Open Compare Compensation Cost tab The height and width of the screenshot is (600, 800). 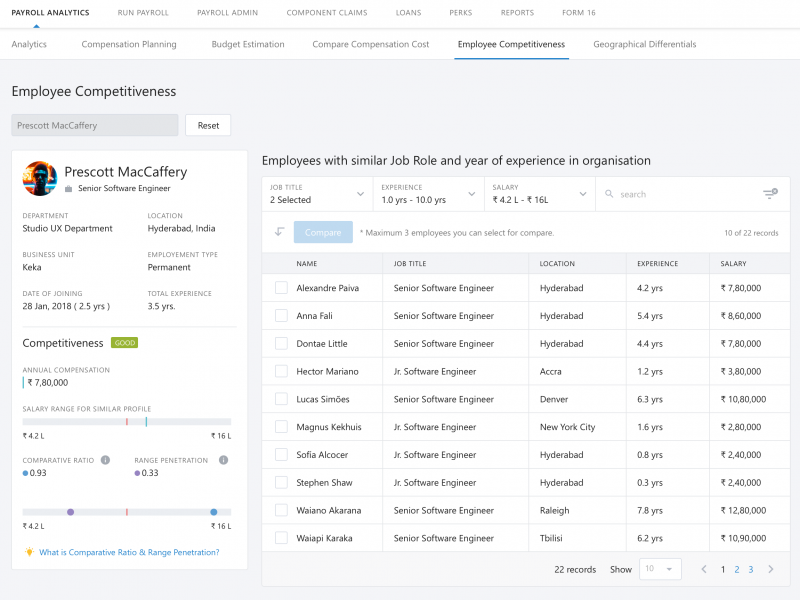(371, 44)
